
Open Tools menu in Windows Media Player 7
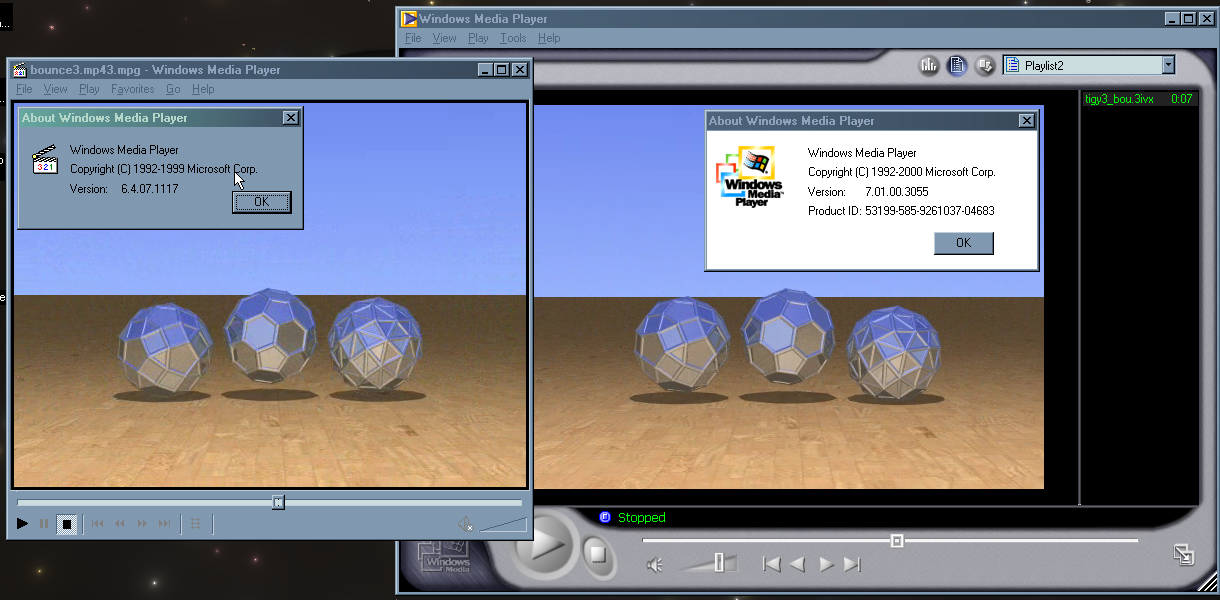pyautogui.click(x=513, y=38)
